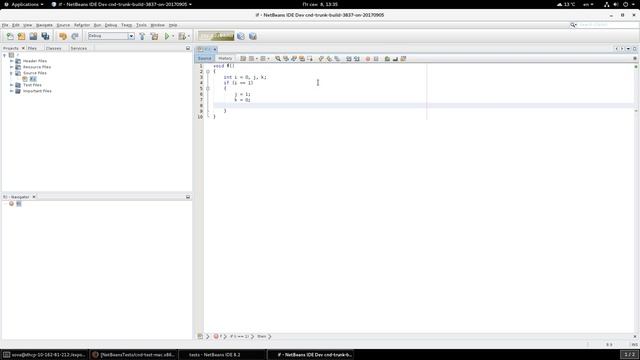Open the volume icon in system tray
Screen dimensions: 640x360
pos(616,4)
